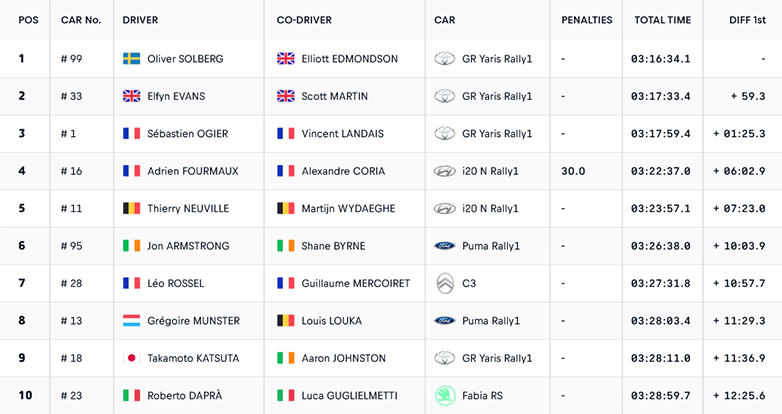The image size is (782, 414).
Task: Open driver Elfyn EVANS's name link
Action: pos(178,96)
